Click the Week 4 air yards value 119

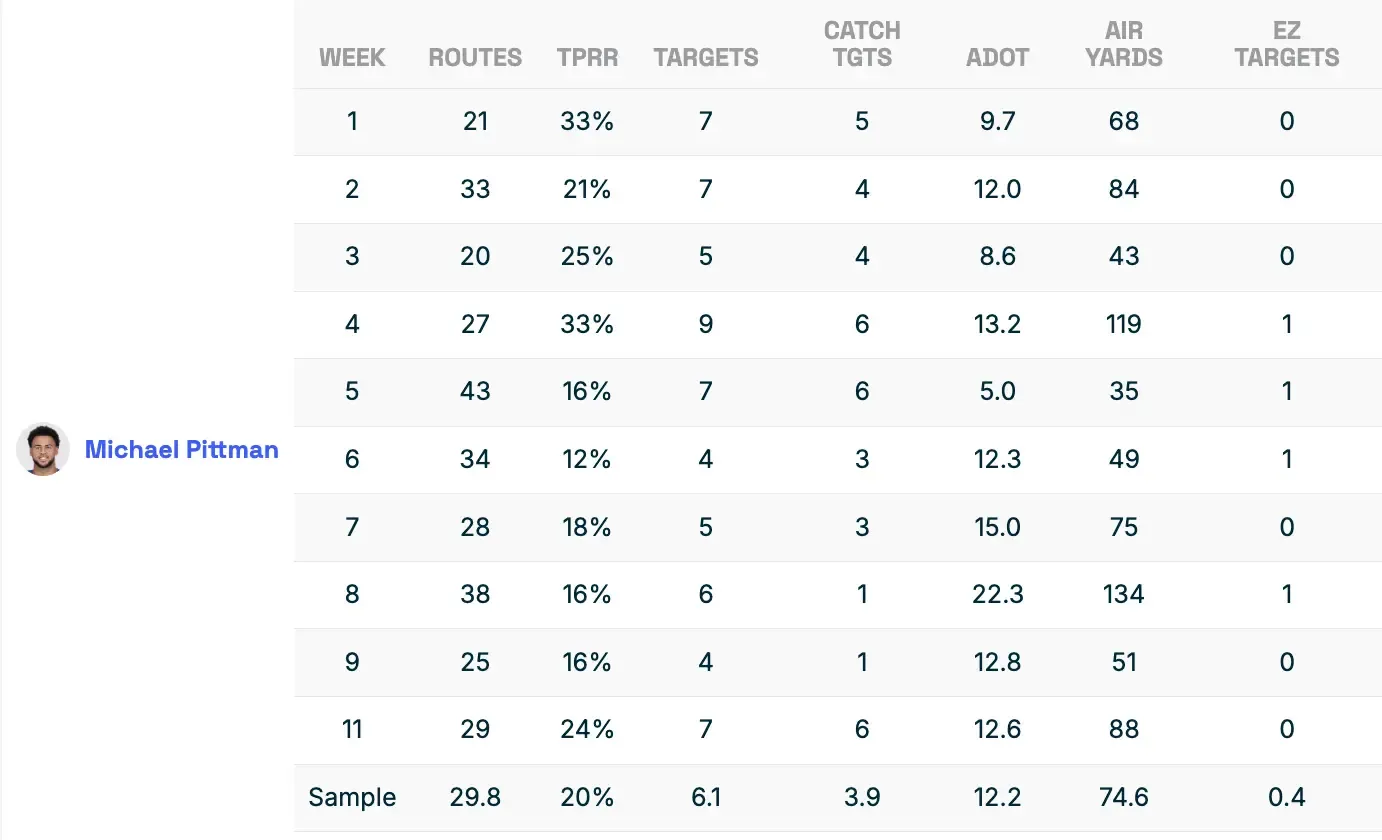(x=1124, y=325)
